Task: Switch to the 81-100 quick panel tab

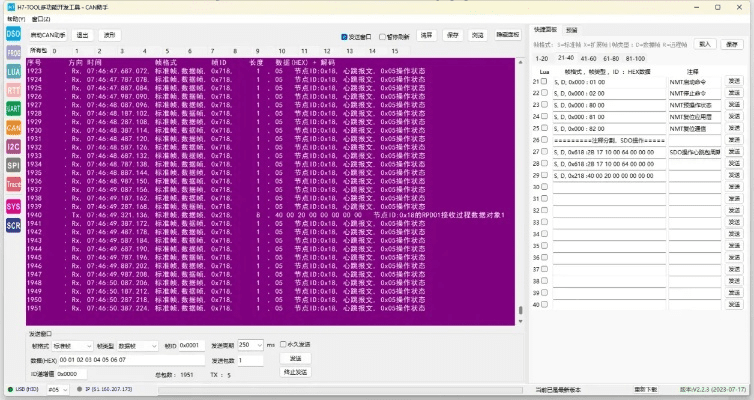Action: click(635, 59)
